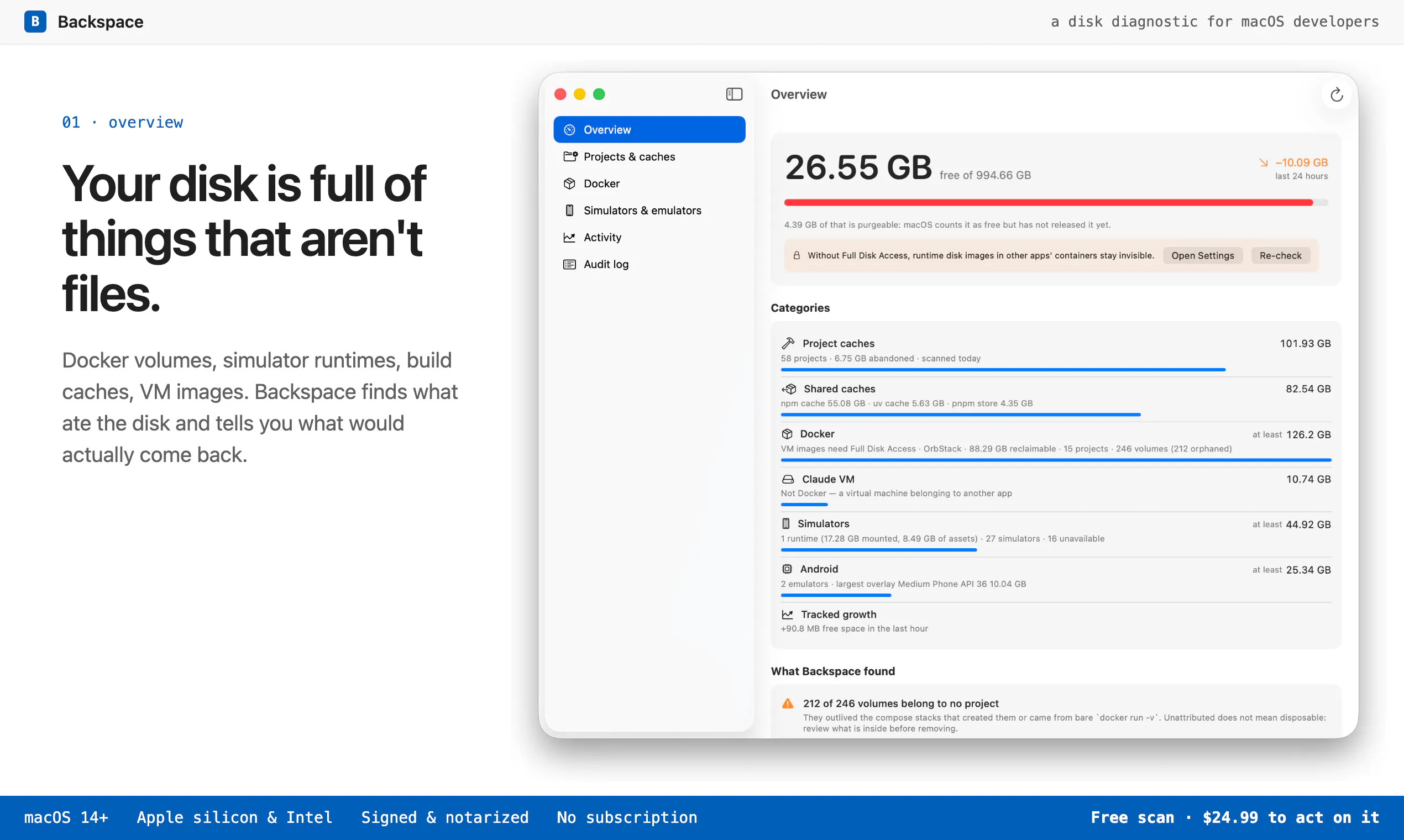
Task: Click the Project caches usage bar
Action: click(1003, 370)
